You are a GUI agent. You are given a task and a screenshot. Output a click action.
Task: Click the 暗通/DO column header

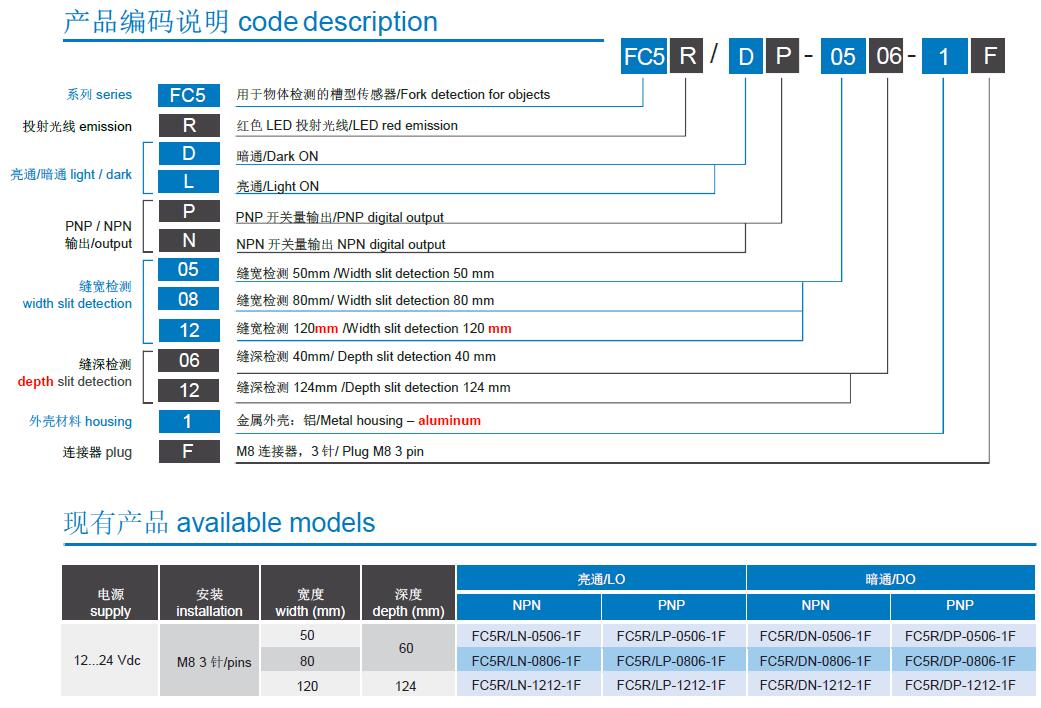pos(890,579)
